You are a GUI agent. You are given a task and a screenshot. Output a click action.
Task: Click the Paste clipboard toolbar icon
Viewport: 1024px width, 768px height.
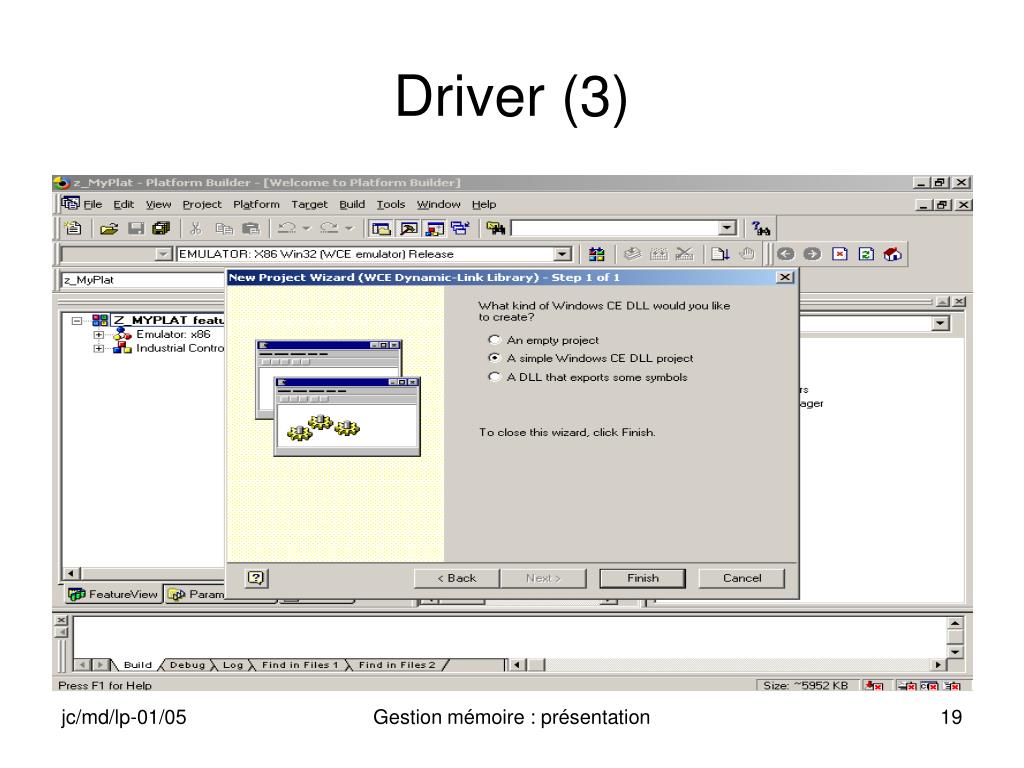tap(251, 228)
